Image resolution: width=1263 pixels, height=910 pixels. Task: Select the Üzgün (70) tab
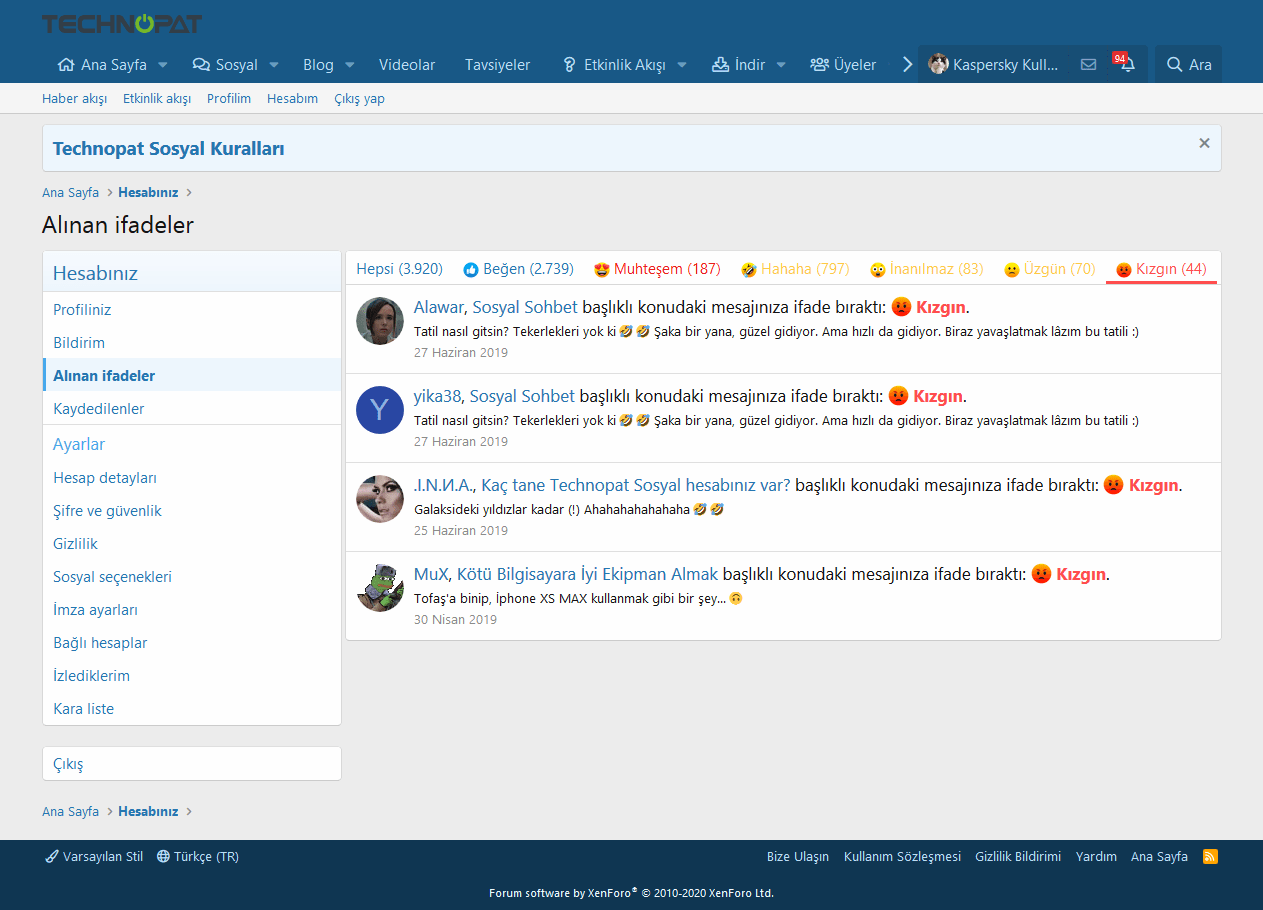[1050, 269]
